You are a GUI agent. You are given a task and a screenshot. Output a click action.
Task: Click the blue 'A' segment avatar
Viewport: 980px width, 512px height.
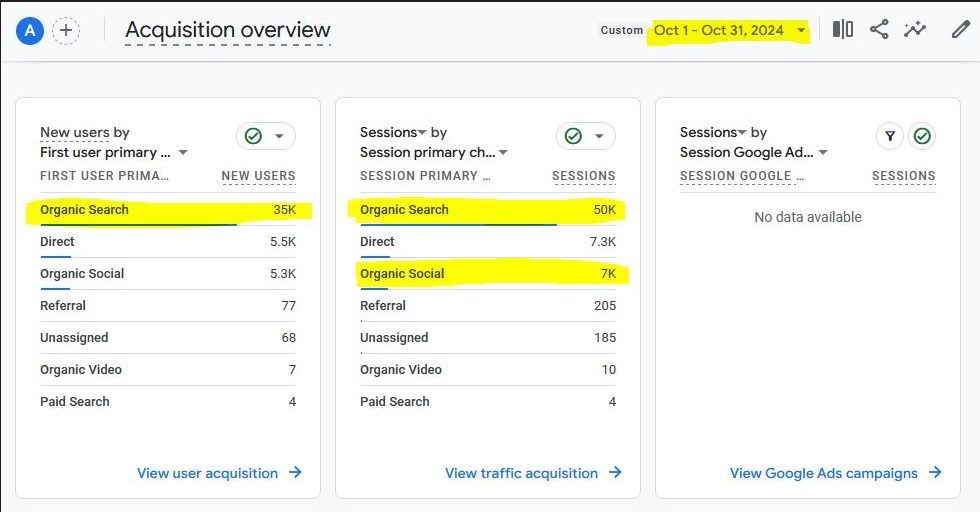click(29, 30)
